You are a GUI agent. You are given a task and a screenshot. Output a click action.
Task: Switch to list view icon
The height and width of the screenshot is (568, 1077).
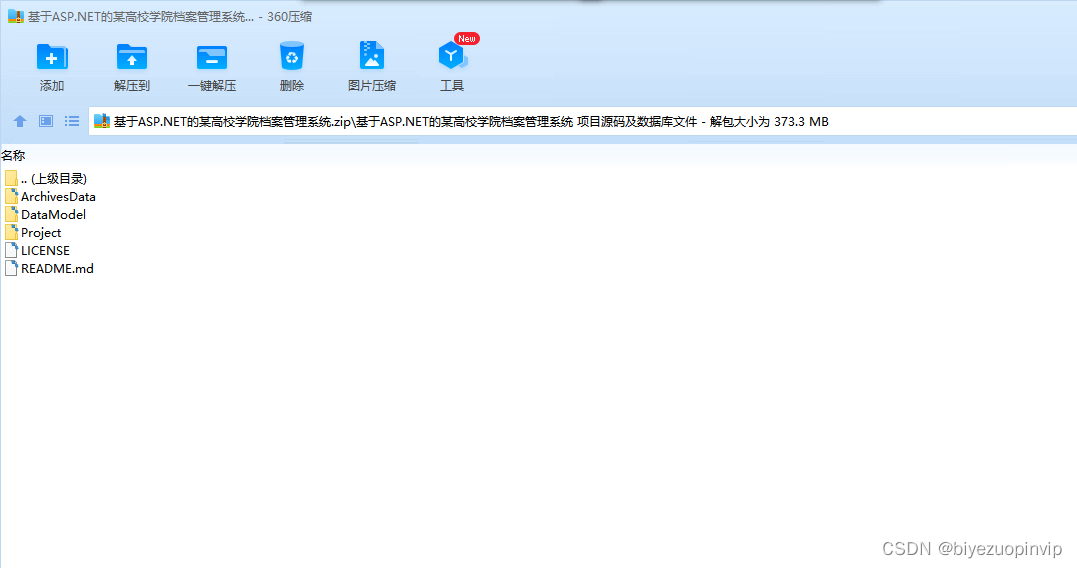point(72,122)
